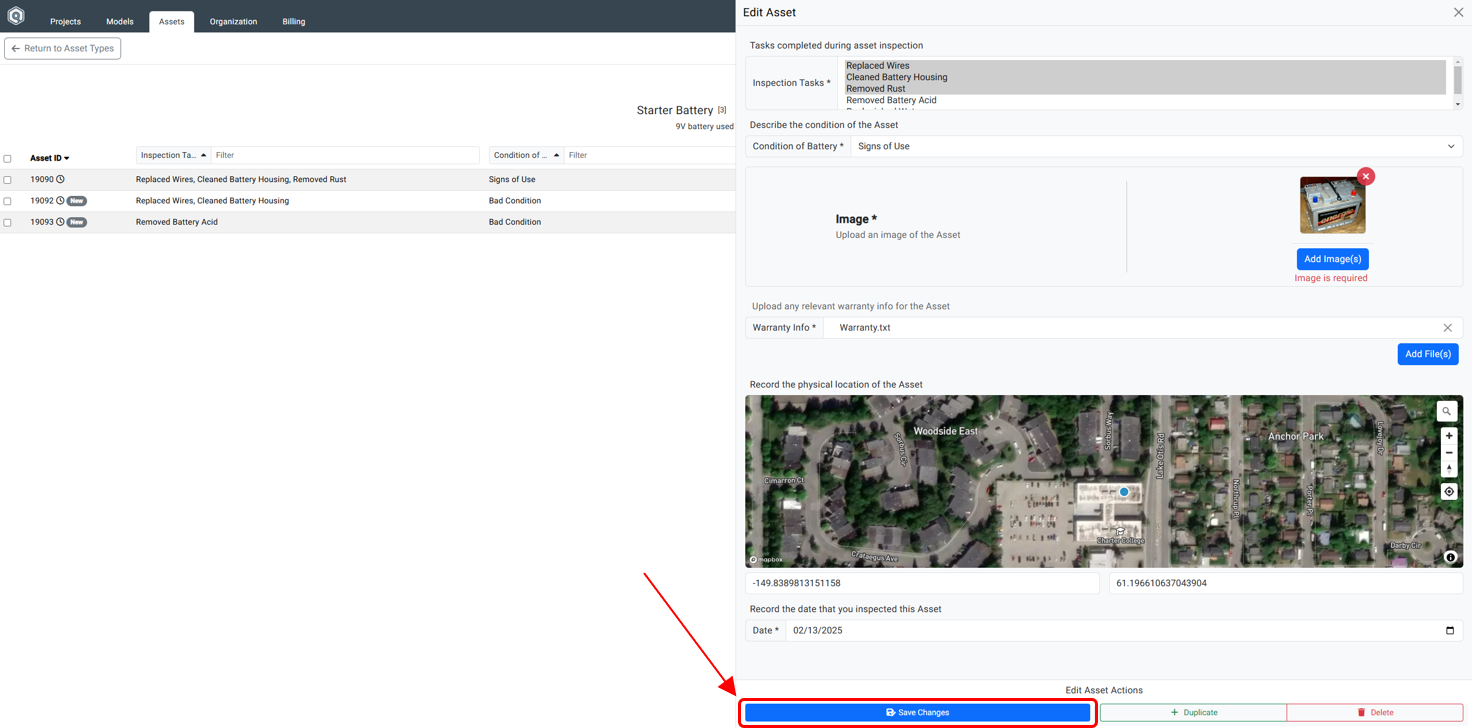The width and height of the screenshot is (1472, 728).
Task: Save Changes to the asset
Action: (917, 713)
